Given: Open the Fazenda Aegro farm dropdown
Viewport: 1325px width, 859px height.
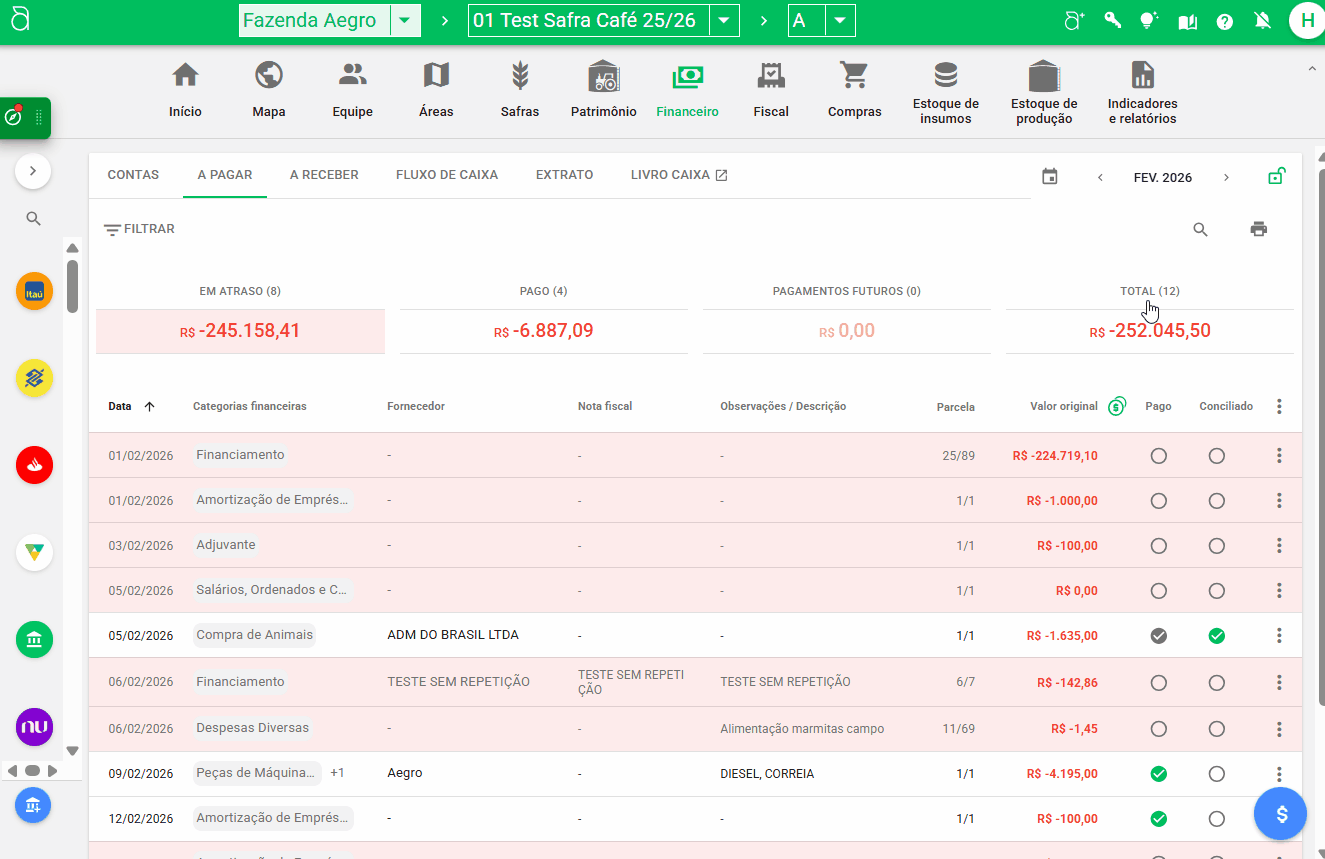Looking at the screenshot, I should coord(404,21).
